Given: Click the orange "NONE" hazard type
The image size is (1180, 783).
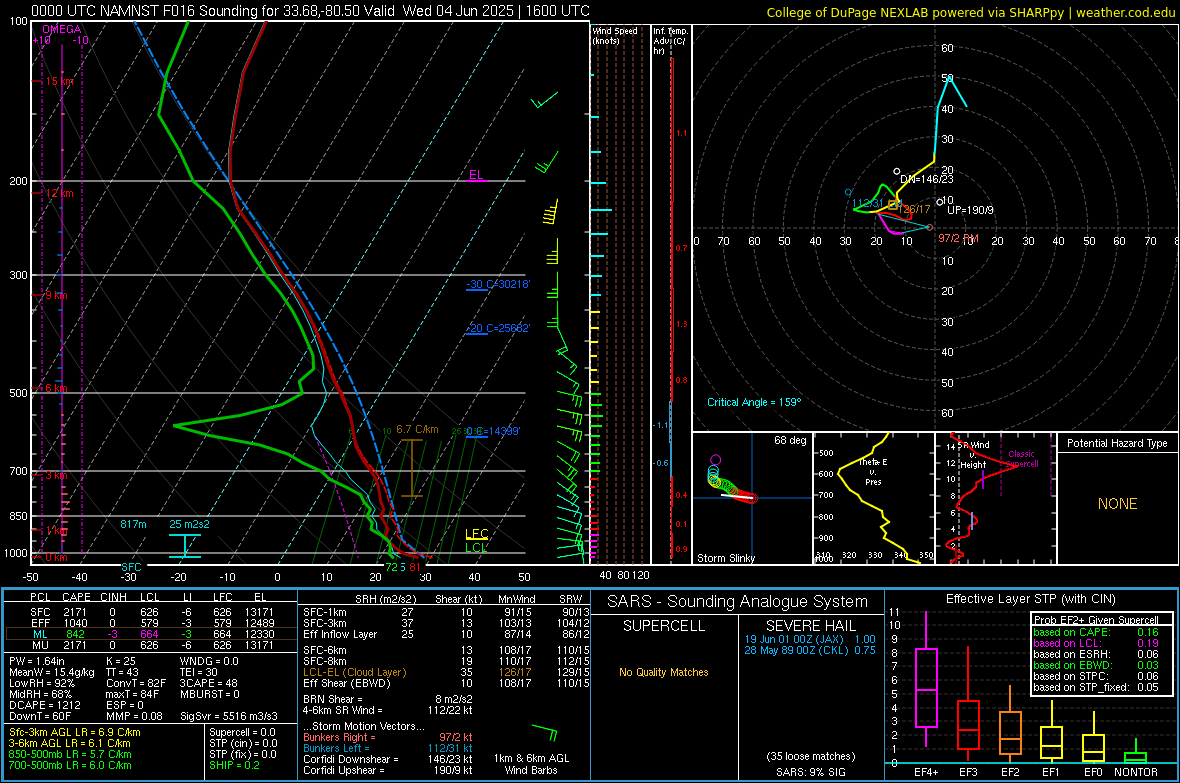Looking at the screenshot, I should pos(1117,504).
